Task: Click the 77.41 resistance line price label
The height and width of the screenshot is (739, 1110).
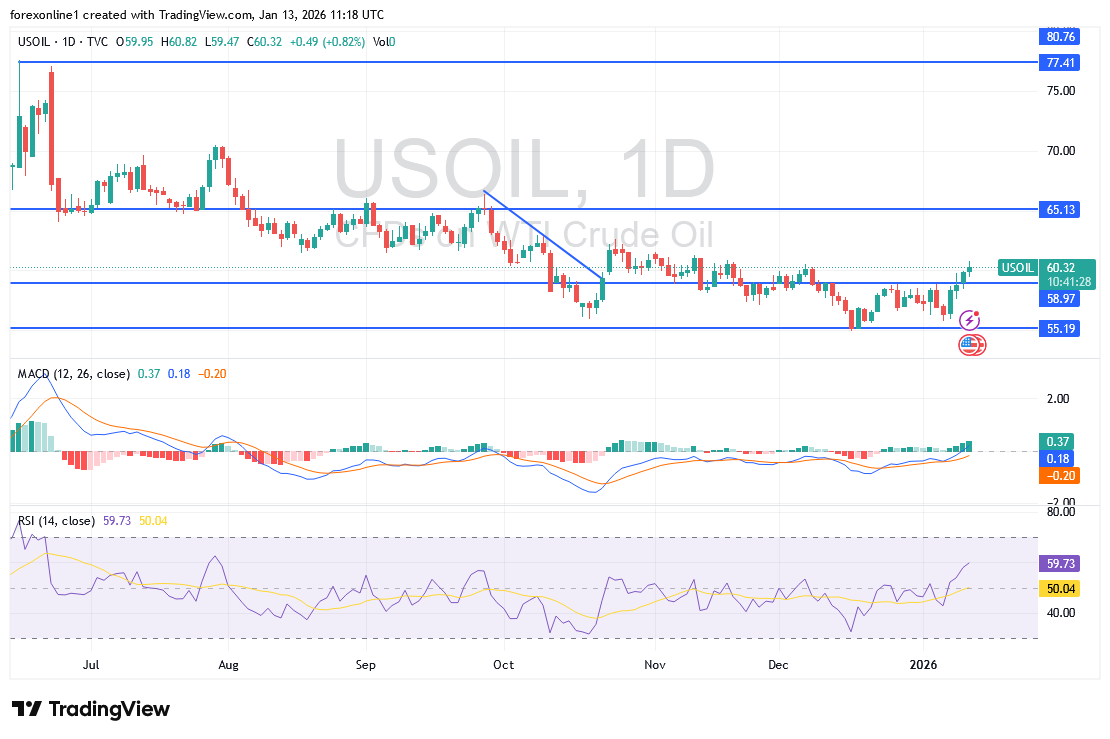Action: [1060, 62]
